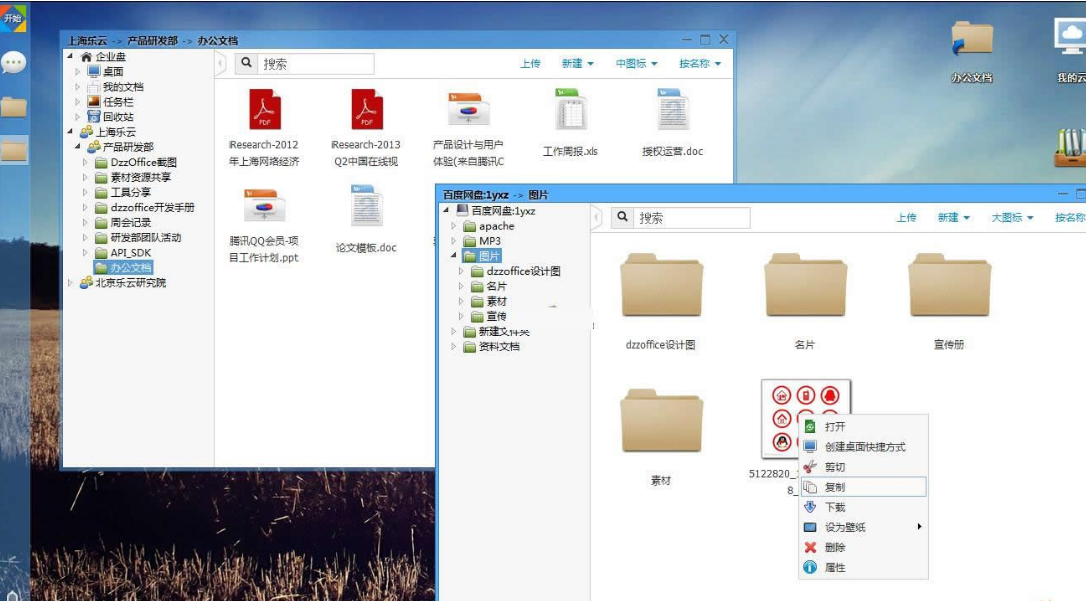Choose 下载 in context menu
Image resolution: width=1086 pixels, height=601 pixels.
click(x=864, y=507)
